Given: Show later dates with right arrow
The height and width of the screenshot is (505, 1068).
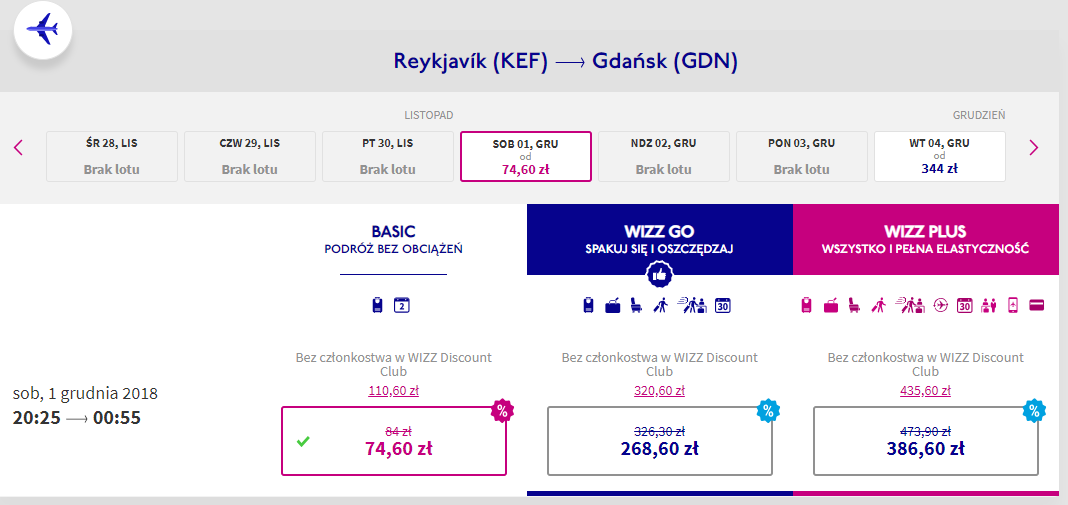Looking at the screenshot, I should [1034, 148].
